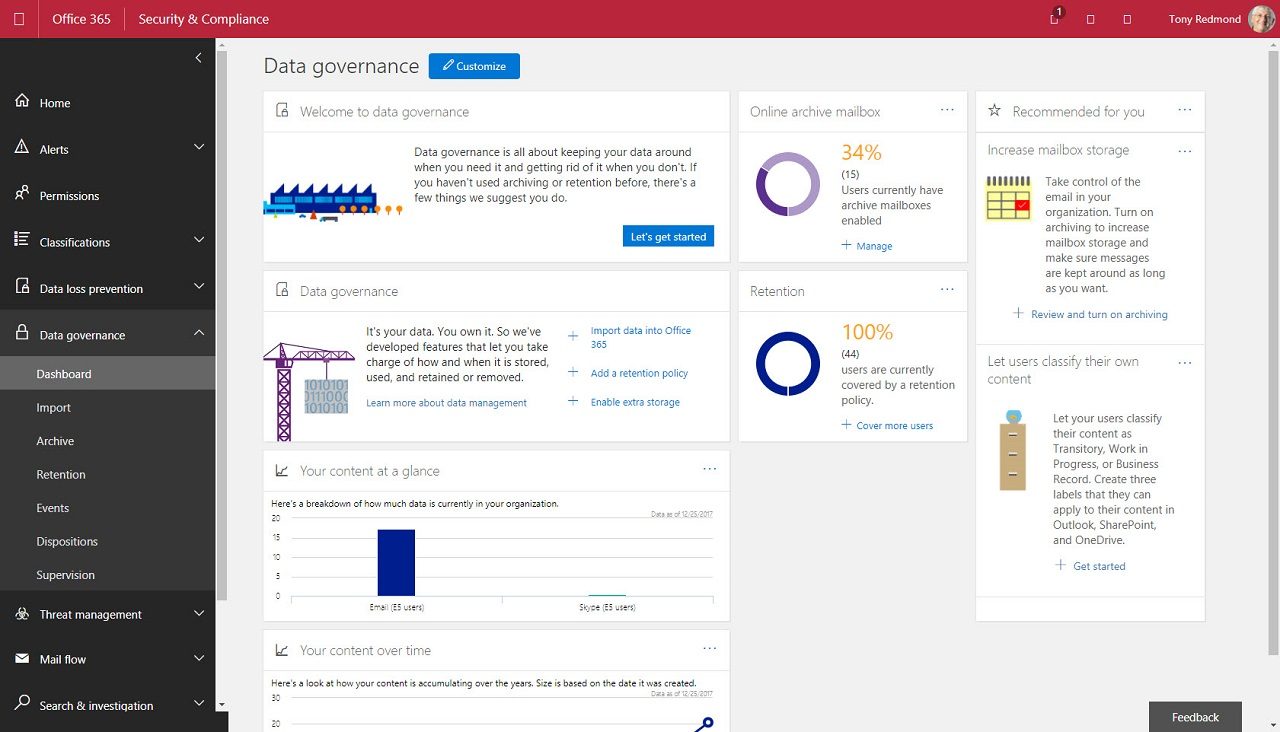The image size is (1280, 732).
Task: Click Your content over time chart icon
Action: (282, 650)
